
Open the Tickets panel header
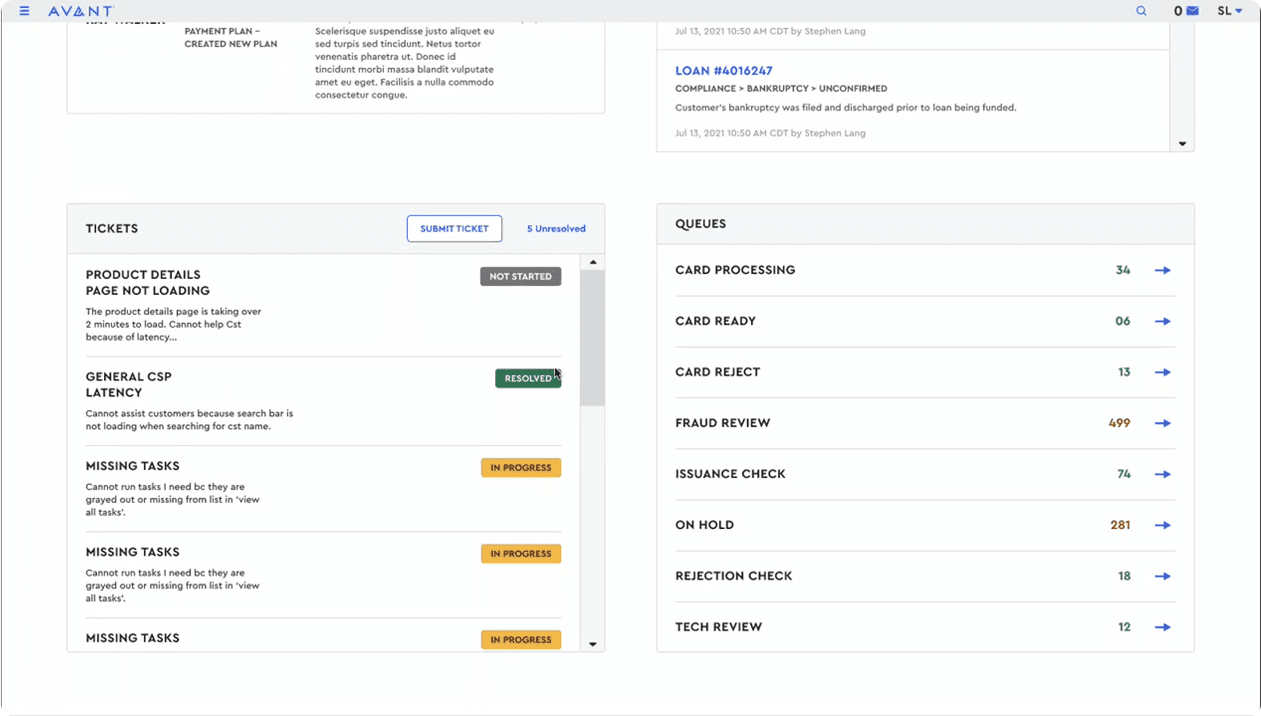pyautogui.click(x=111, y=228)
